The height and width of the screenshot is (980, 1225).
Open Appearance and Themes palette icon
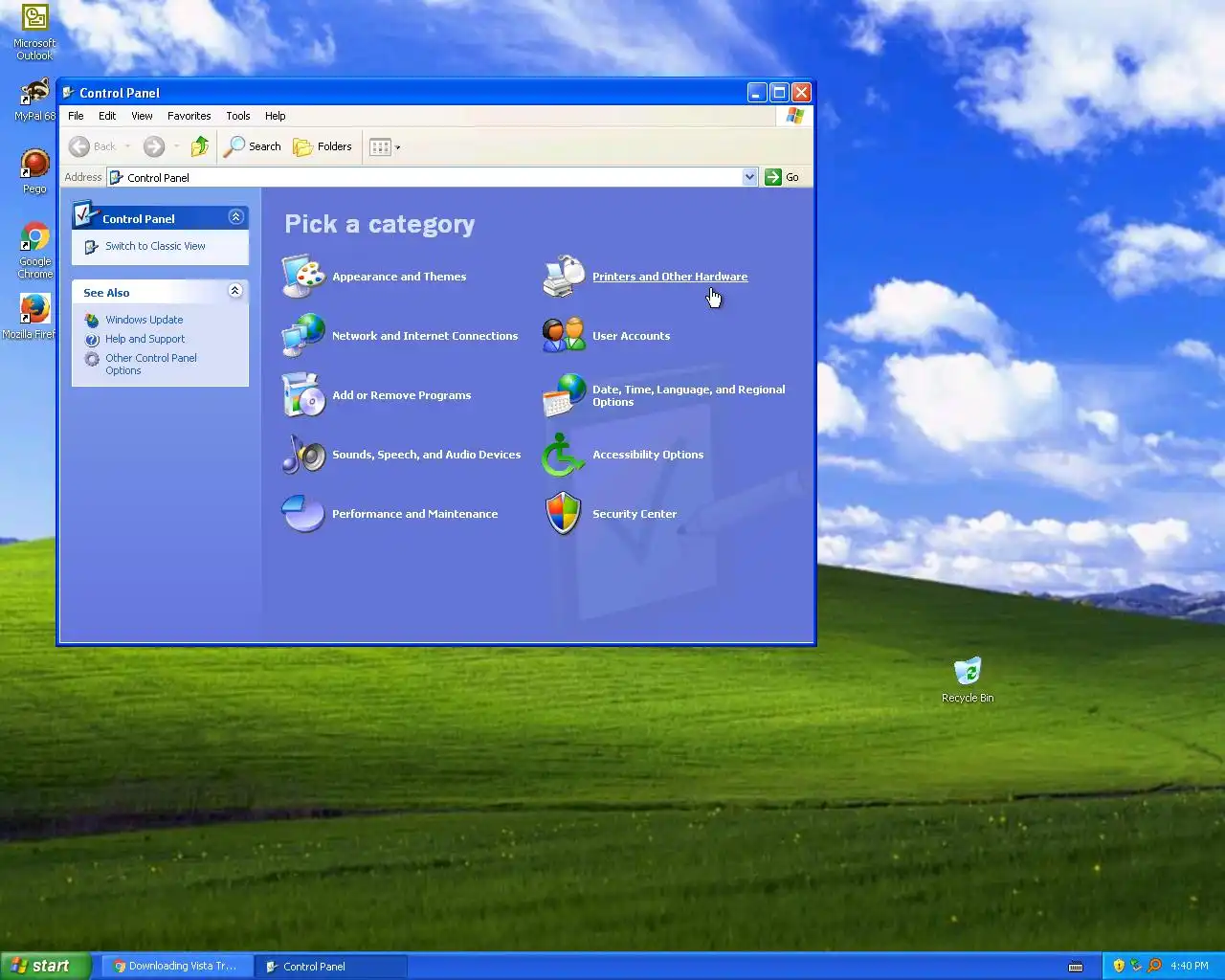click(303, 277)
